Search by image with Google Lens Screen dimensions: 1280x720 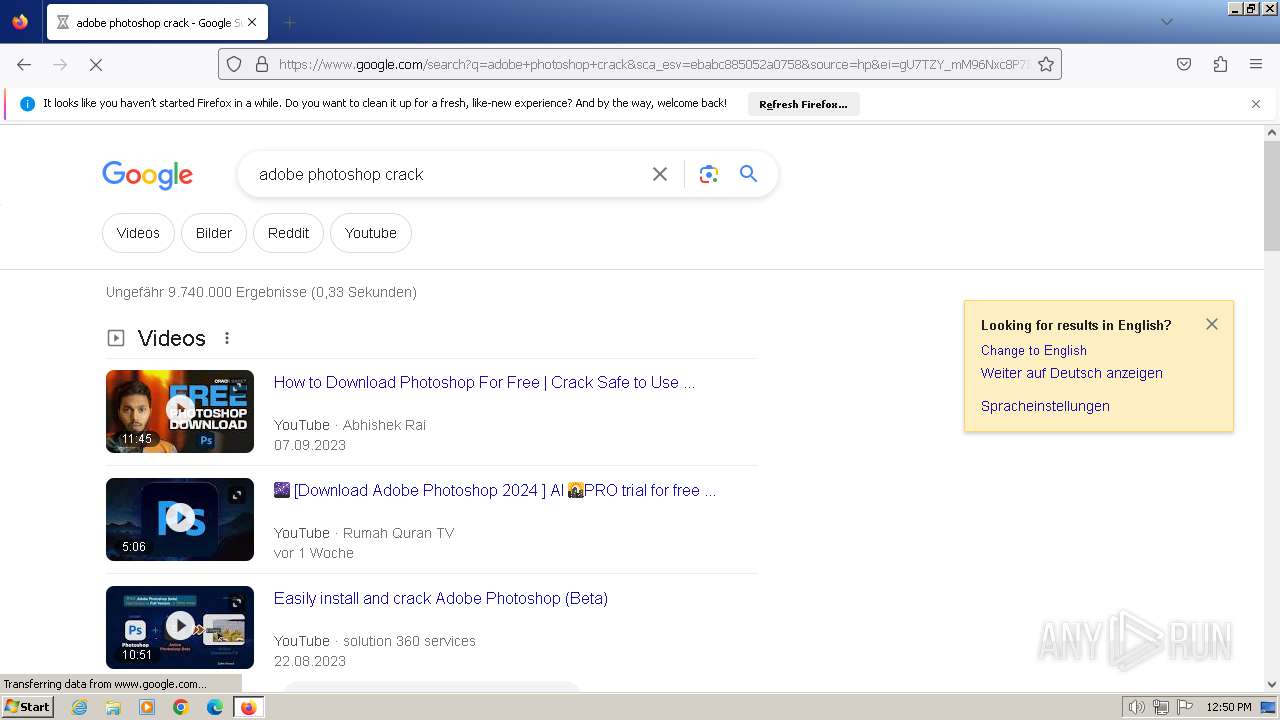tap(709, 174)
